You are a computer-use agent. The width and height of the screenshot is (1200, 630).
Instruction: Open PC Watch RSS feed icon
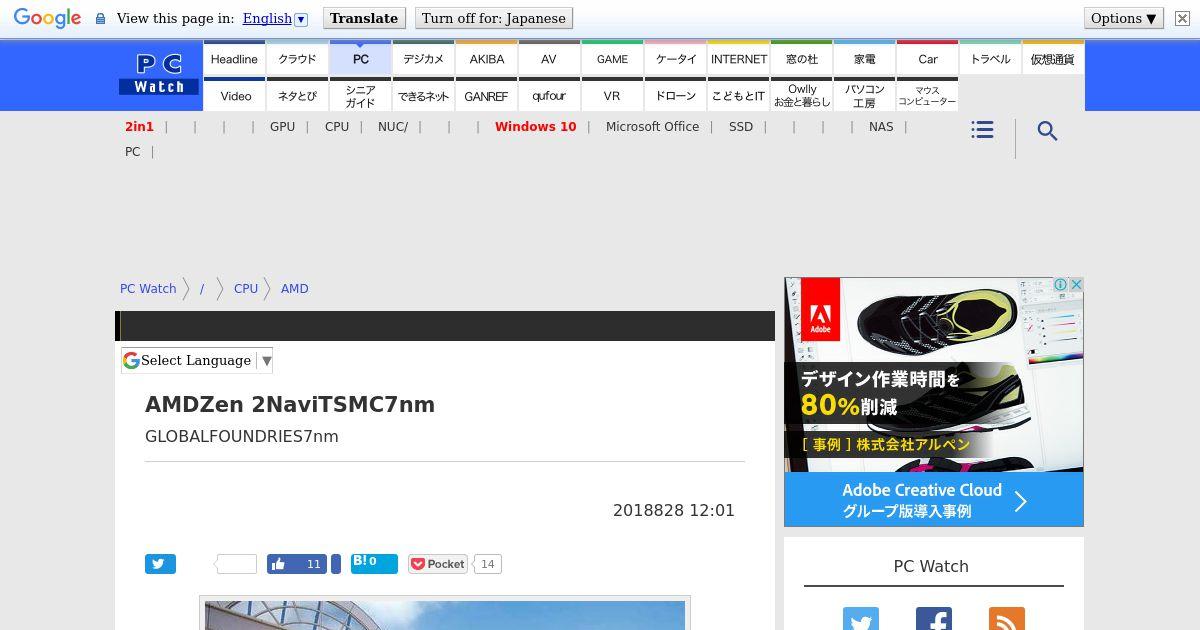[x=1006, y=619]
